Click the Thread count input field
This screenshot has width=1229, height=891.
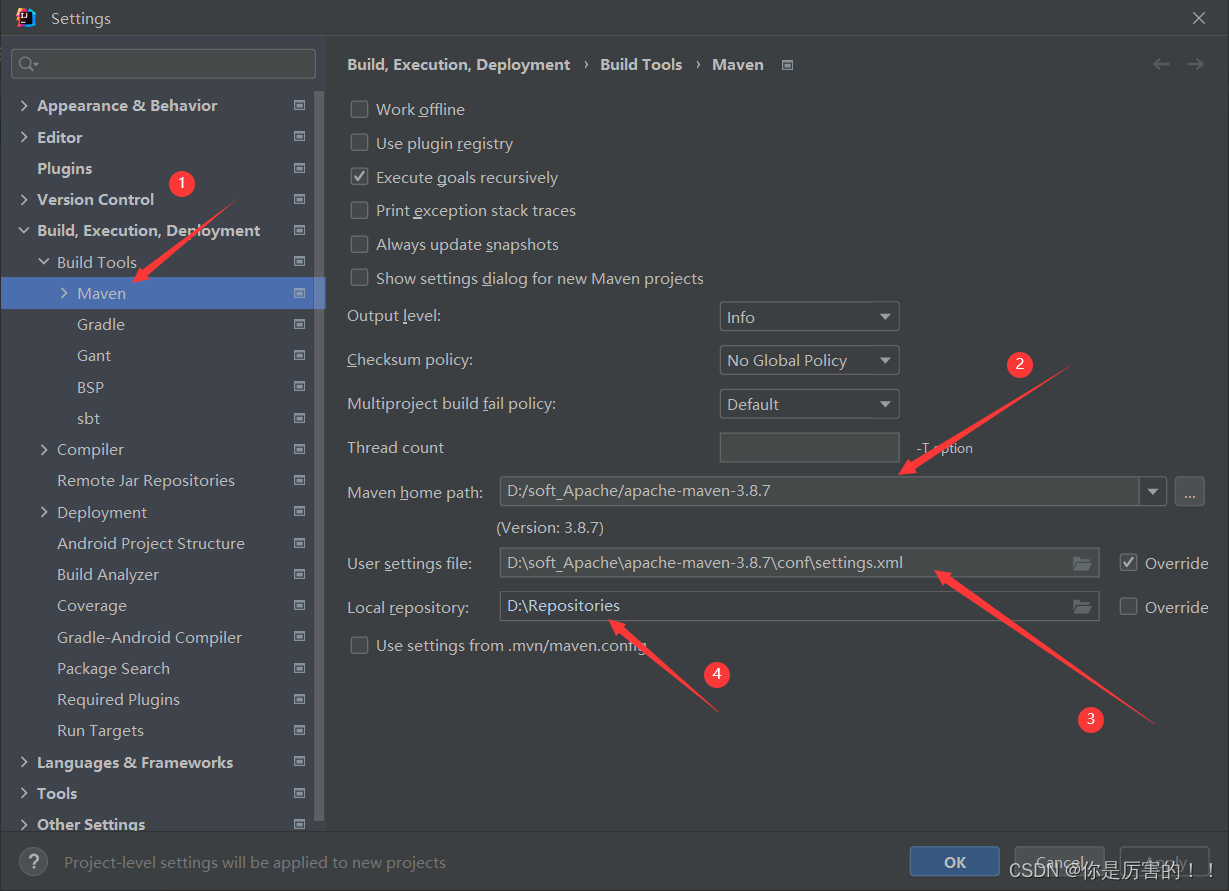pos(809,447)
